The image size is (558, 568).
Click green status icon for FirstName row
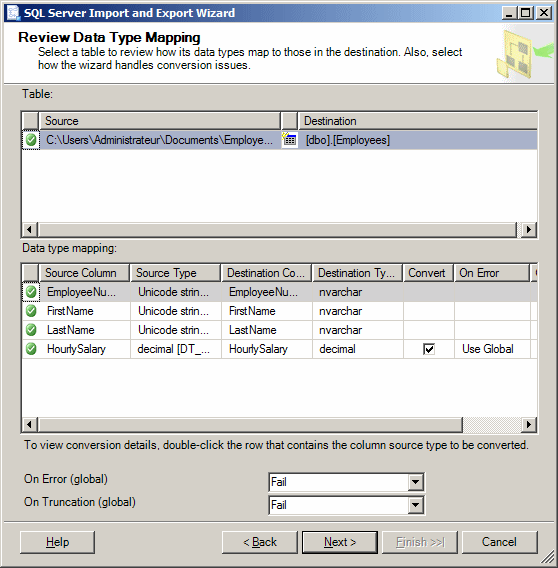click(31, 311)
